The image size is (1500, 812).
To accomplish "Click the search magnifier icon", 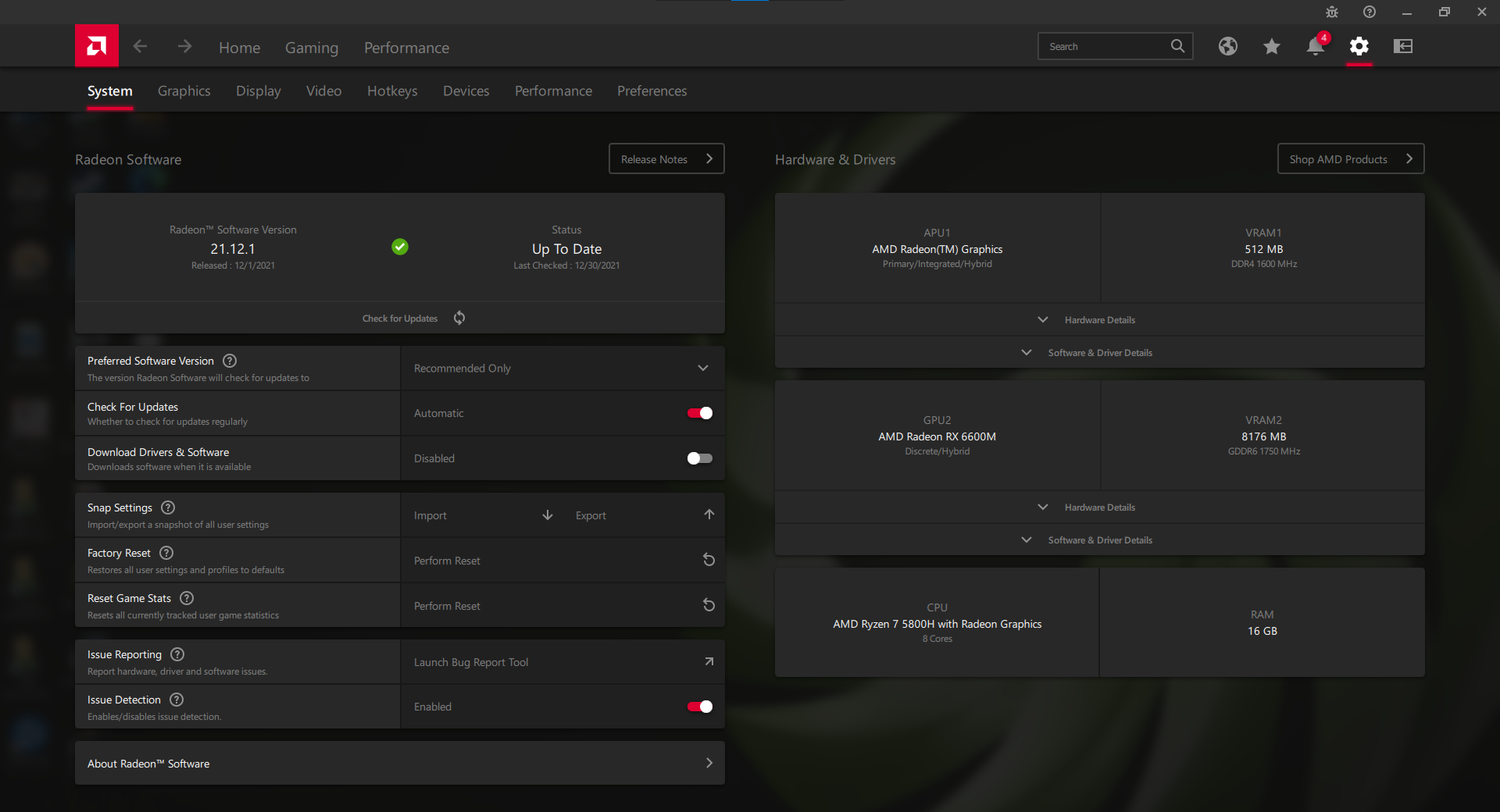I will click(1177, 46).
